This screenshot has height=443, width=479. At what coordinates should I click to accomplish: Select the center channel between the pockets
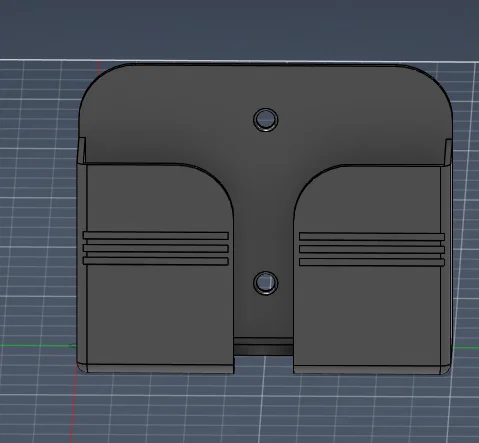click(x=263, y=233)
